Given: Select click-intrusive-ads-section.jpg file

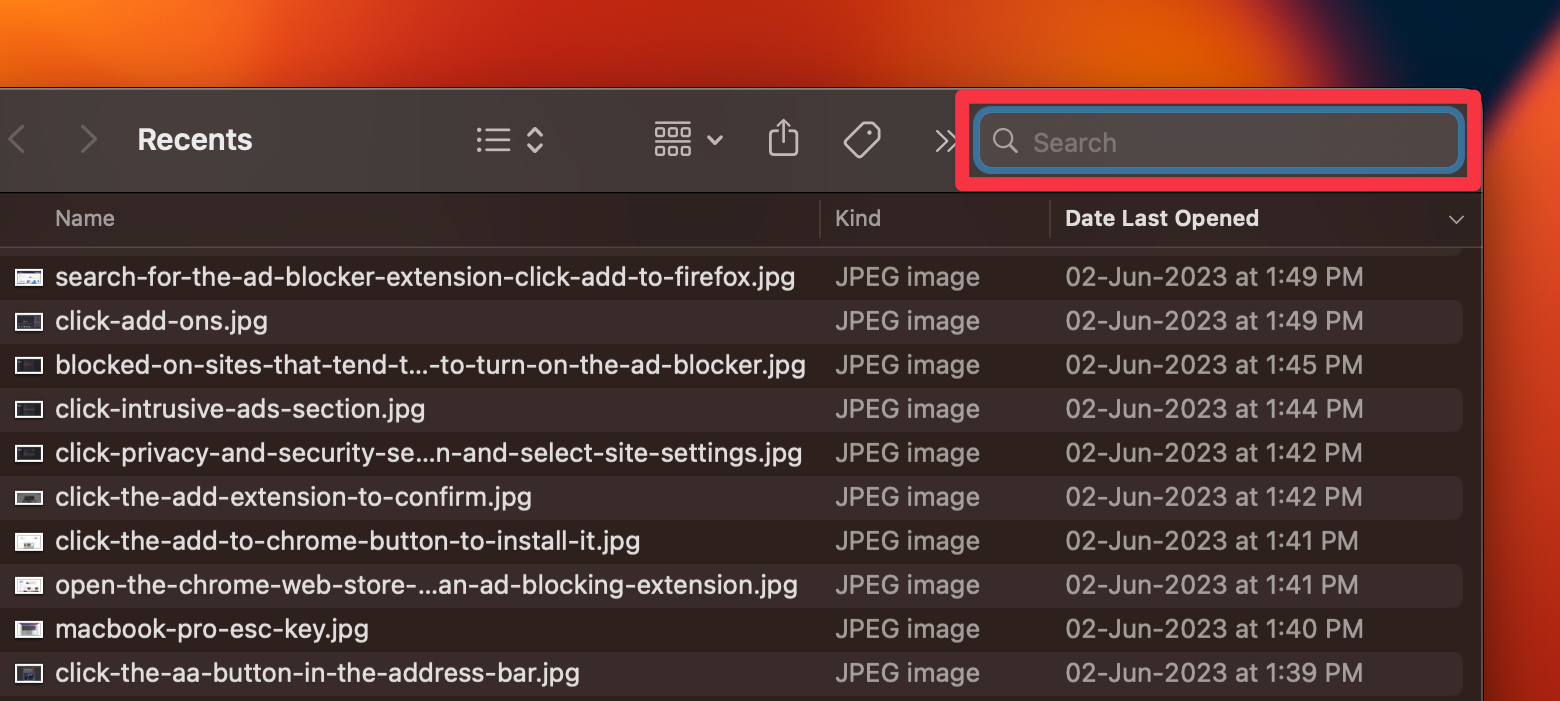Looking at the screenshot, I should coord(240,409).
